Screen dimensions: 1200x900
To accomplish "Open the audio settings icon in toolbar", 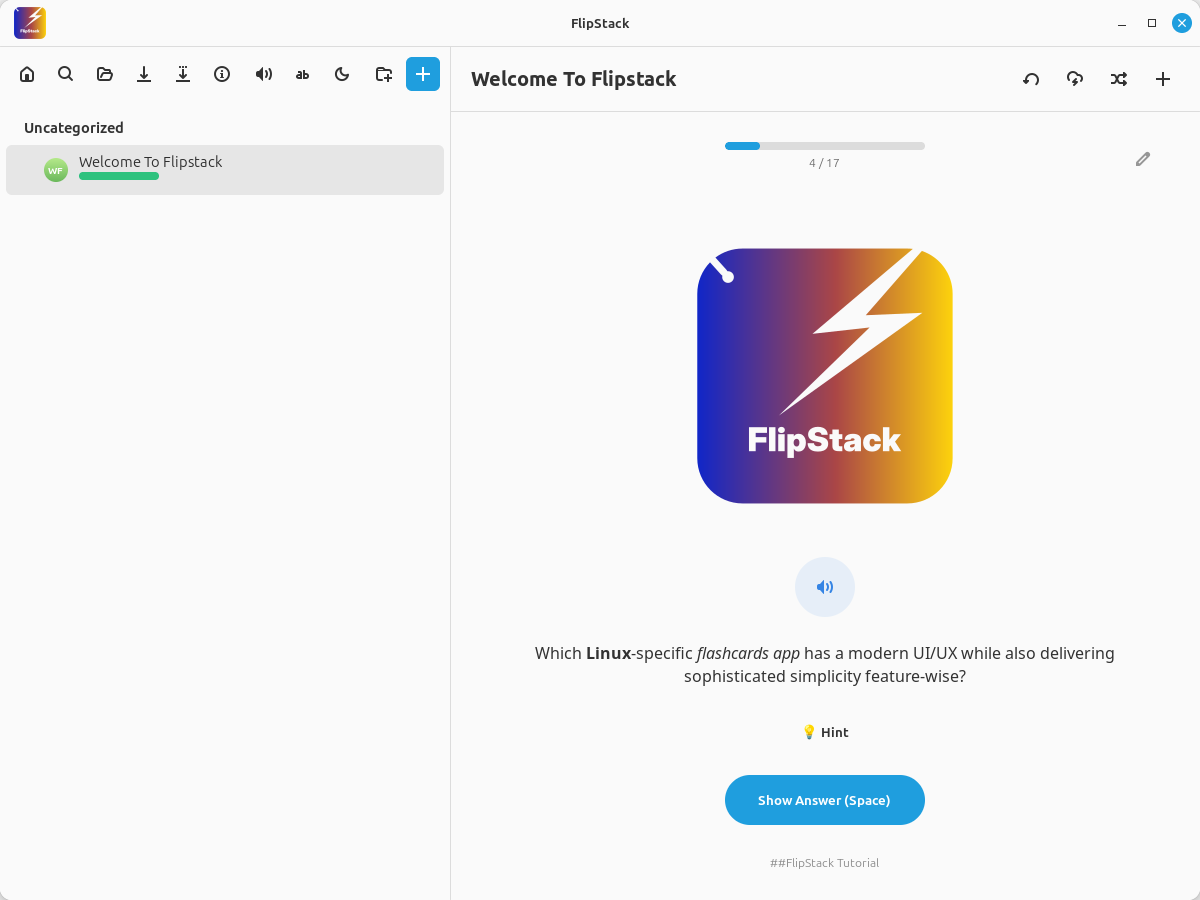I will click(263, 74).
